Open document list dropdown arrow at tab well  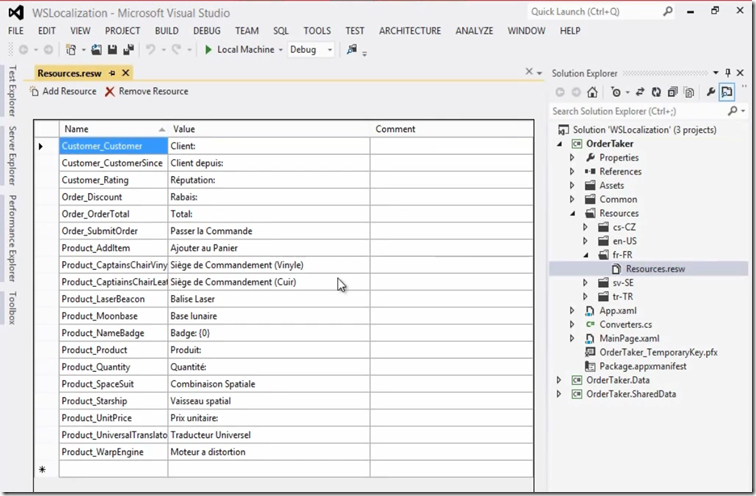pyautogui.click(x=540, y=73)
